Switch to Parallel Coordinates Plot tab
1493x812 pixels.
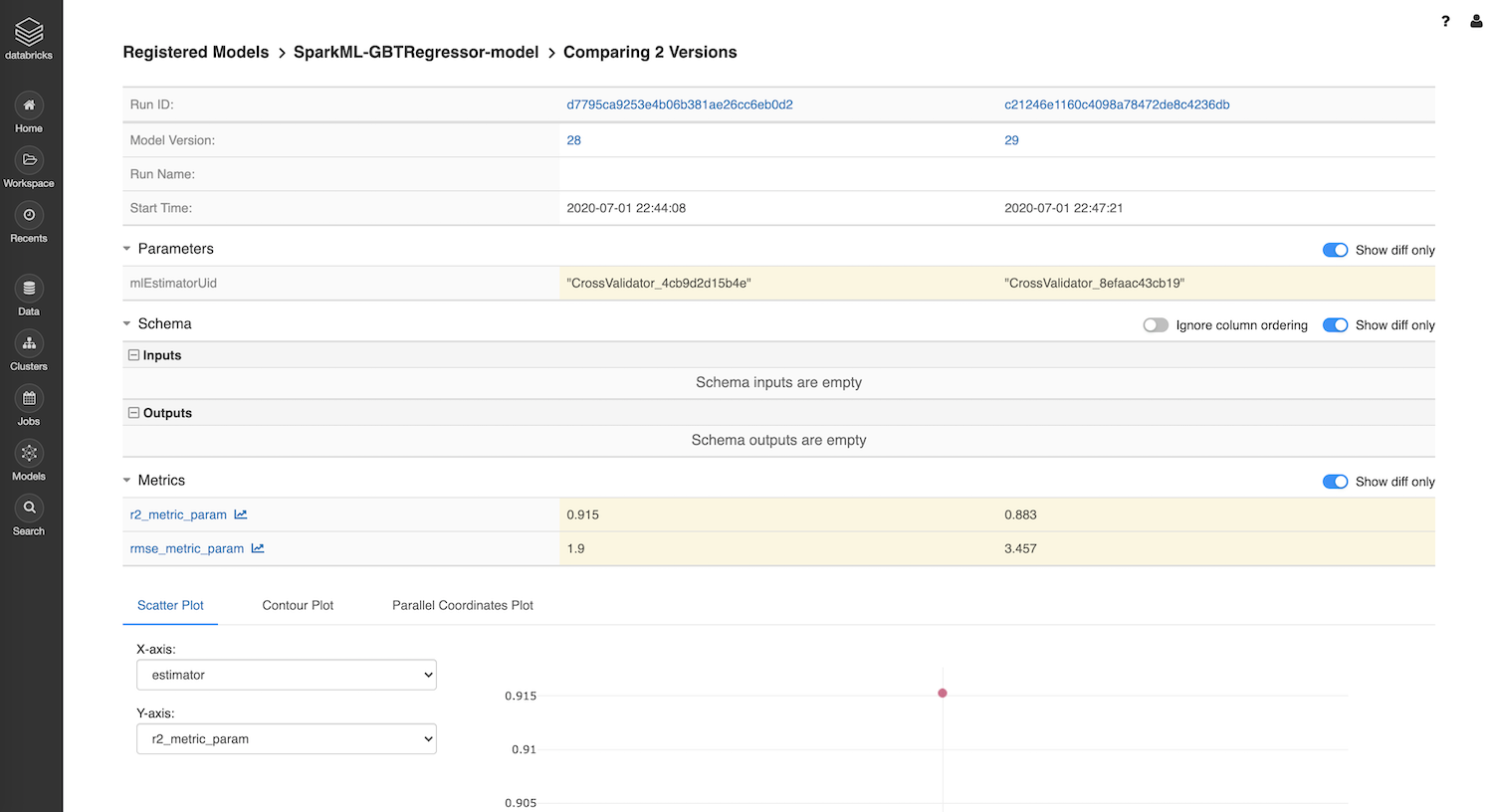tap(462, 605)
